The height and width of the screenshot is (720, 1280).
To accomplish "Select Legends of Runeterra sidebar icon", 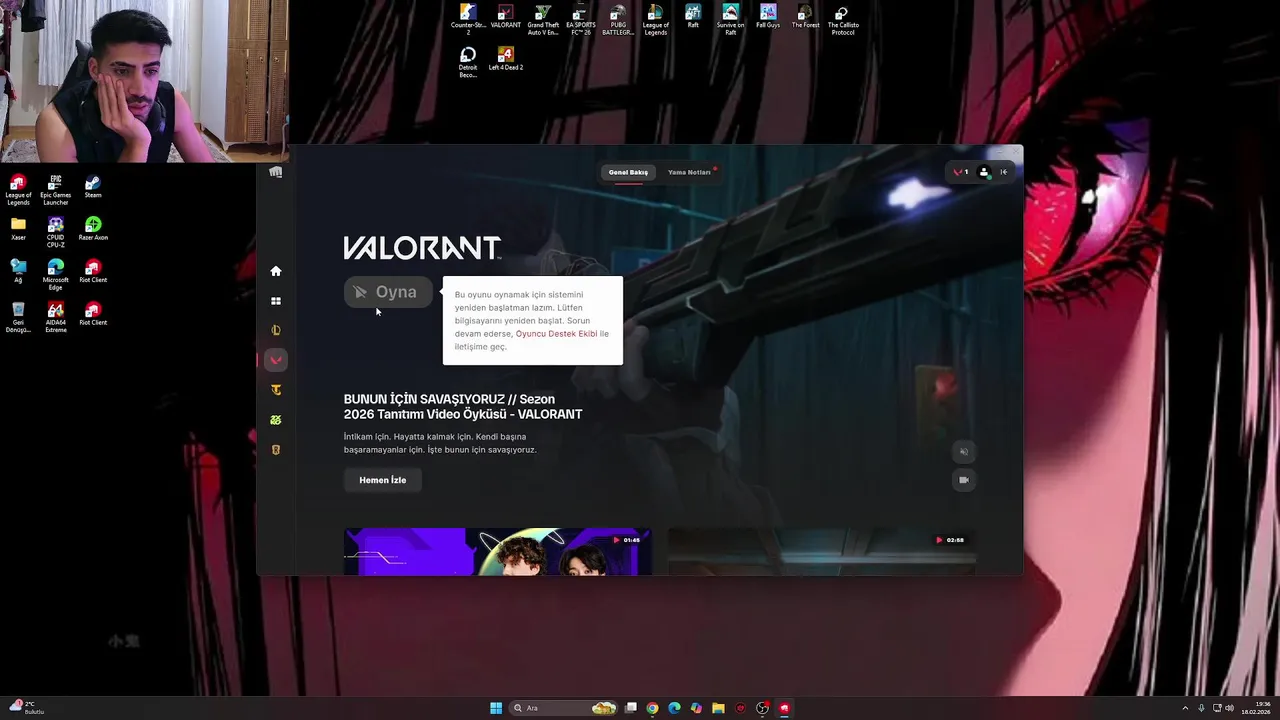I will (276, 450).
